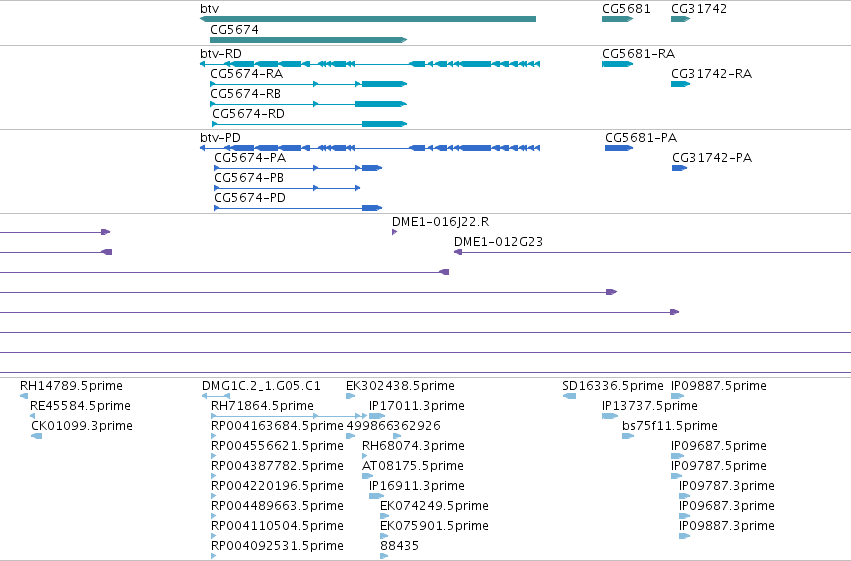Click the RP004220196.5prime EST
Image resolution: width=851 pixels, height=561 pixels.
214,496
